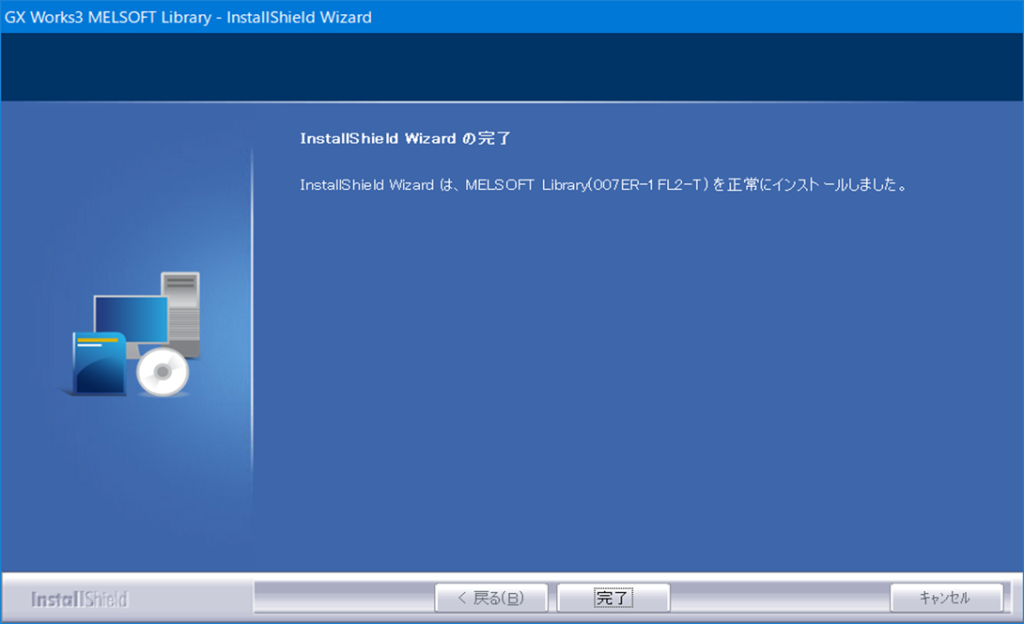Click the computer monitor illustration

tap(131, 320)
